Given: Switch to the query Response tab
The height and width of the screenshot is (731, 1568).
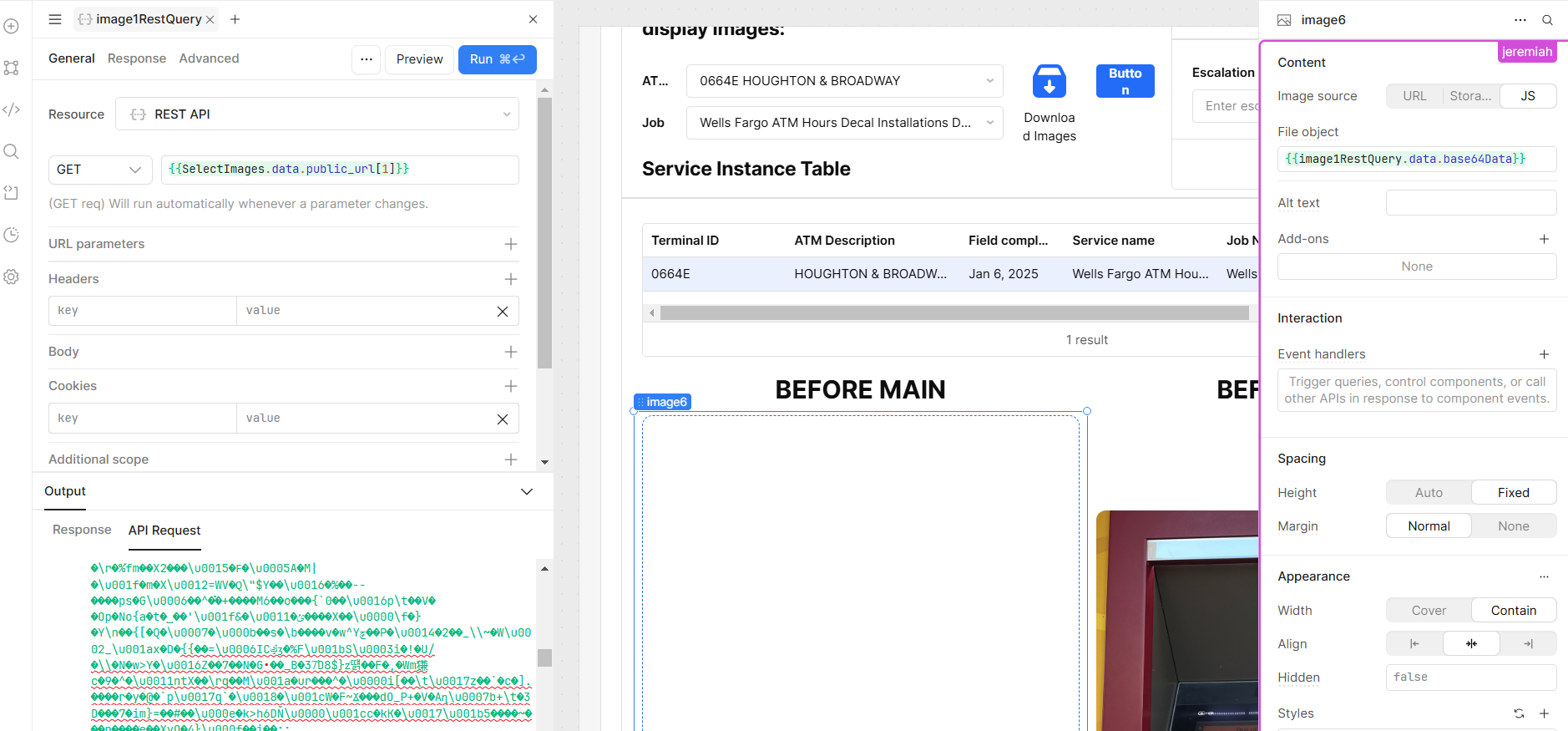Looking at the screenshot, I should click(x=137, y=58).
